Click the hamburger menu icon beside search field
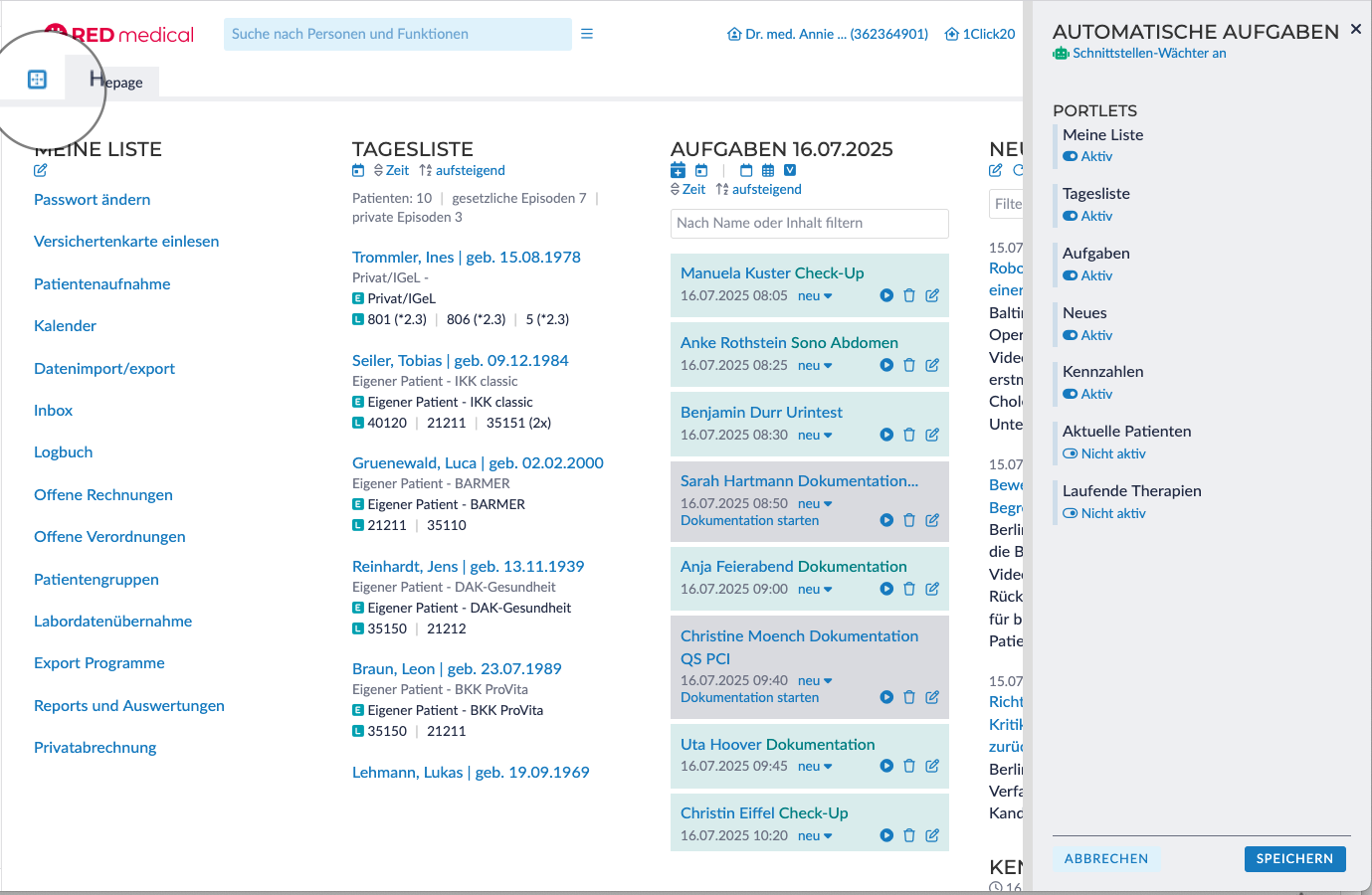The height and width of the screenshot is (895, 1372). tap(587, 34)
